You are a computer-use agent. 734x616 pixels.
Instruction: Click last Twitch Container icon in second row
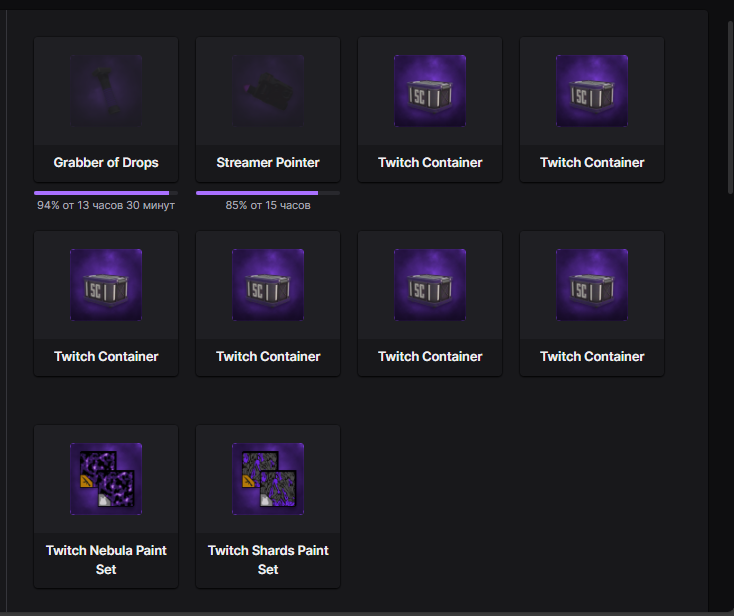(x=592, y=284)
